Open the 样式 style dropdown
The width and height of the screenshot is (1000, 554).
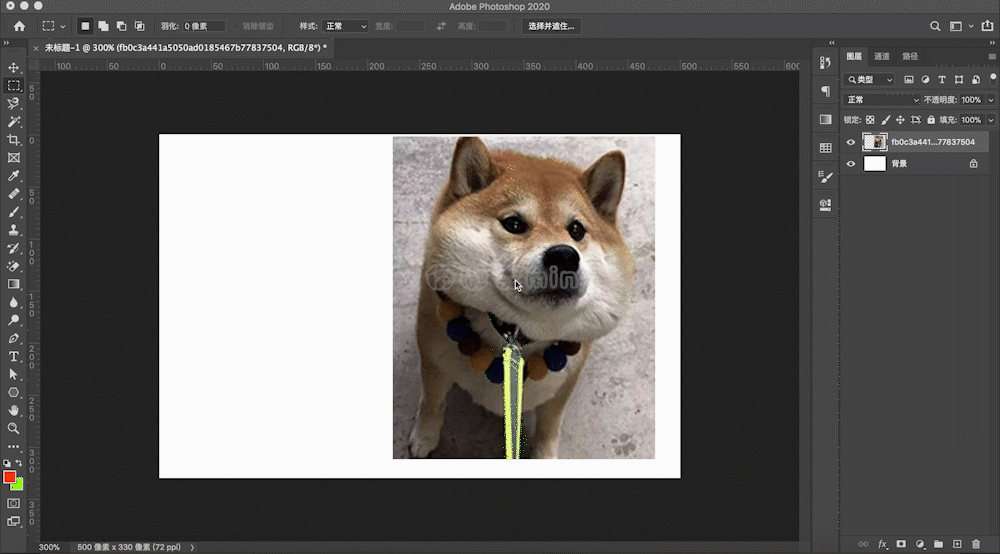tap(345, 26)
